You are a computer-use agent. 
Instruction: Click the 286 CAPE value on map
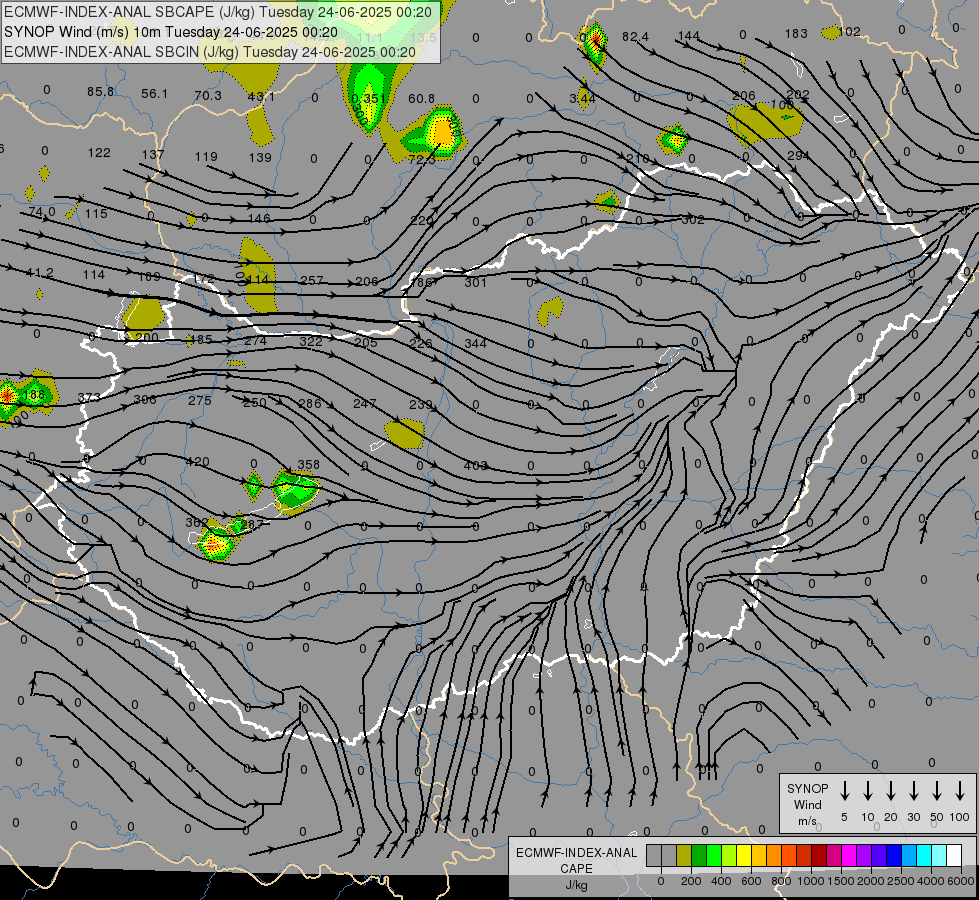click(x=310, y=403)
